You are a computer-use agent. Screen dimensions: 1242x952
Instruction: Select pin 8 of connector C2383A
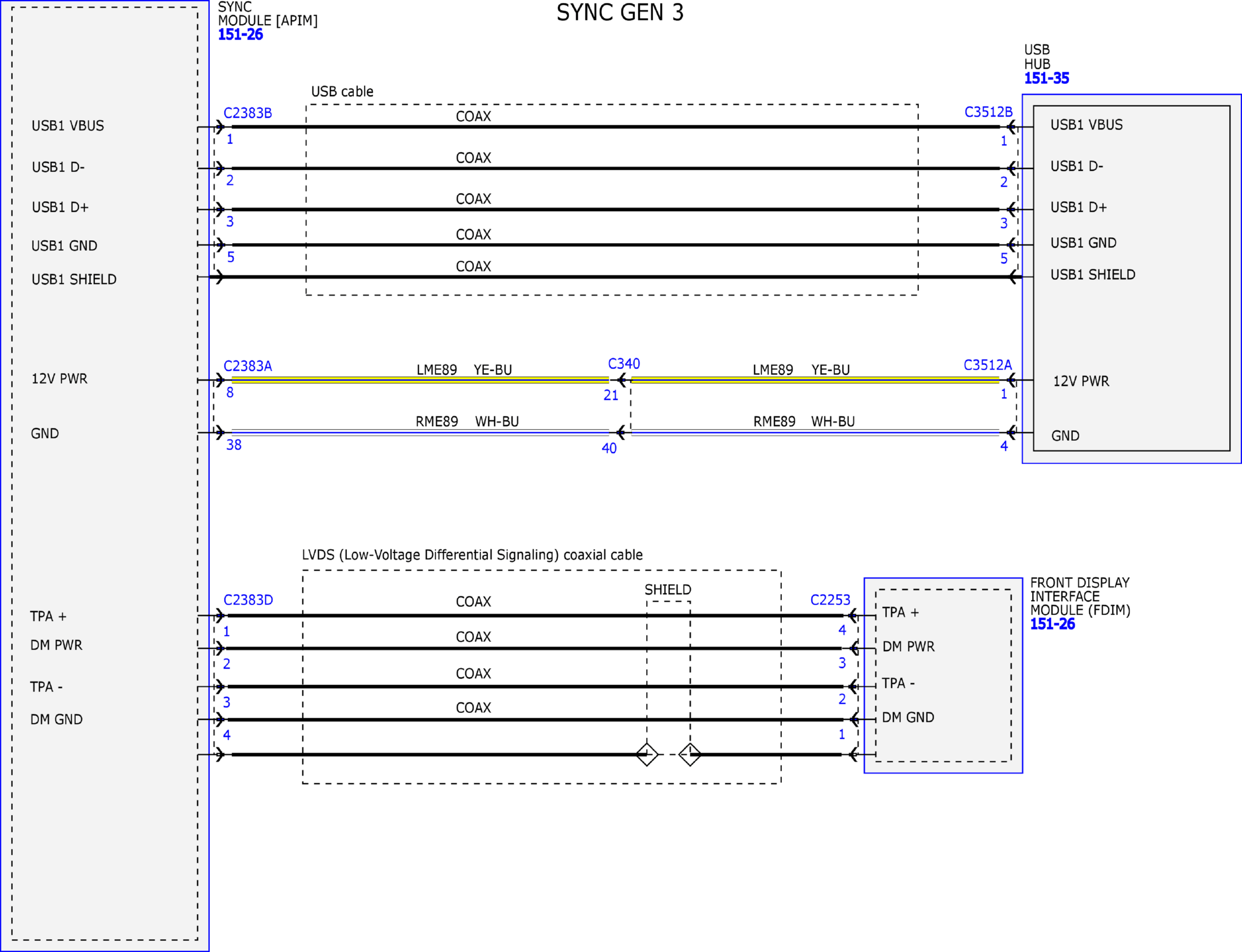[x=230, y=393]
